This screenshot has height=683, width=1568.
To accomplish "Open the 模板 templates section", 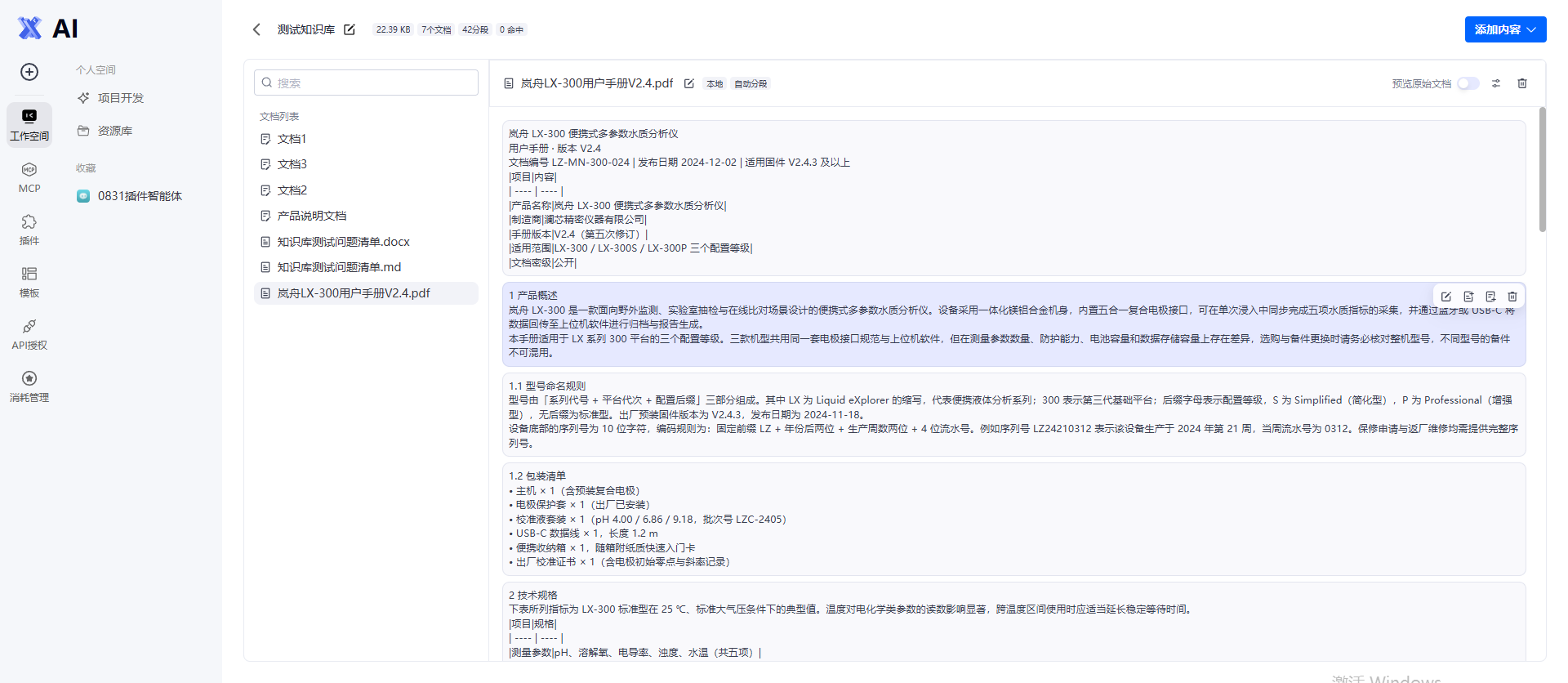I will point(29,282).
